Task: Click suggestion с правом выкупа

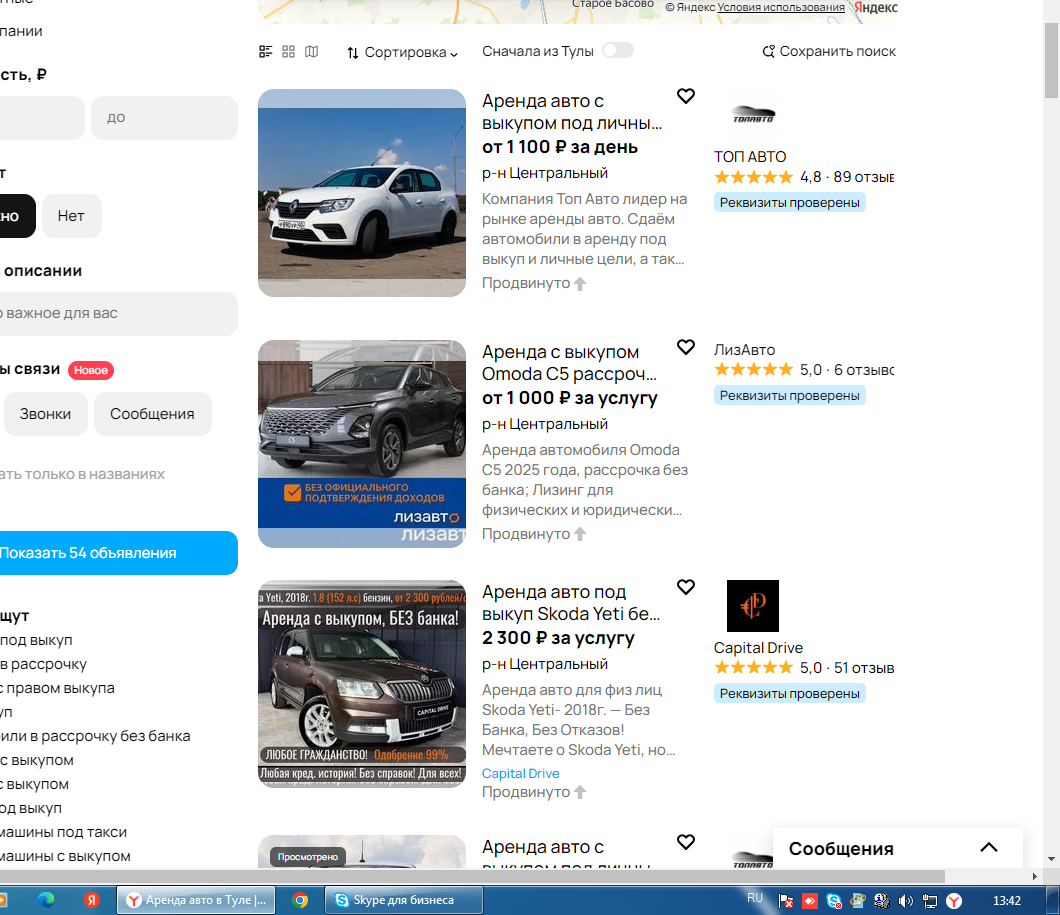Action: pos(57,688)
